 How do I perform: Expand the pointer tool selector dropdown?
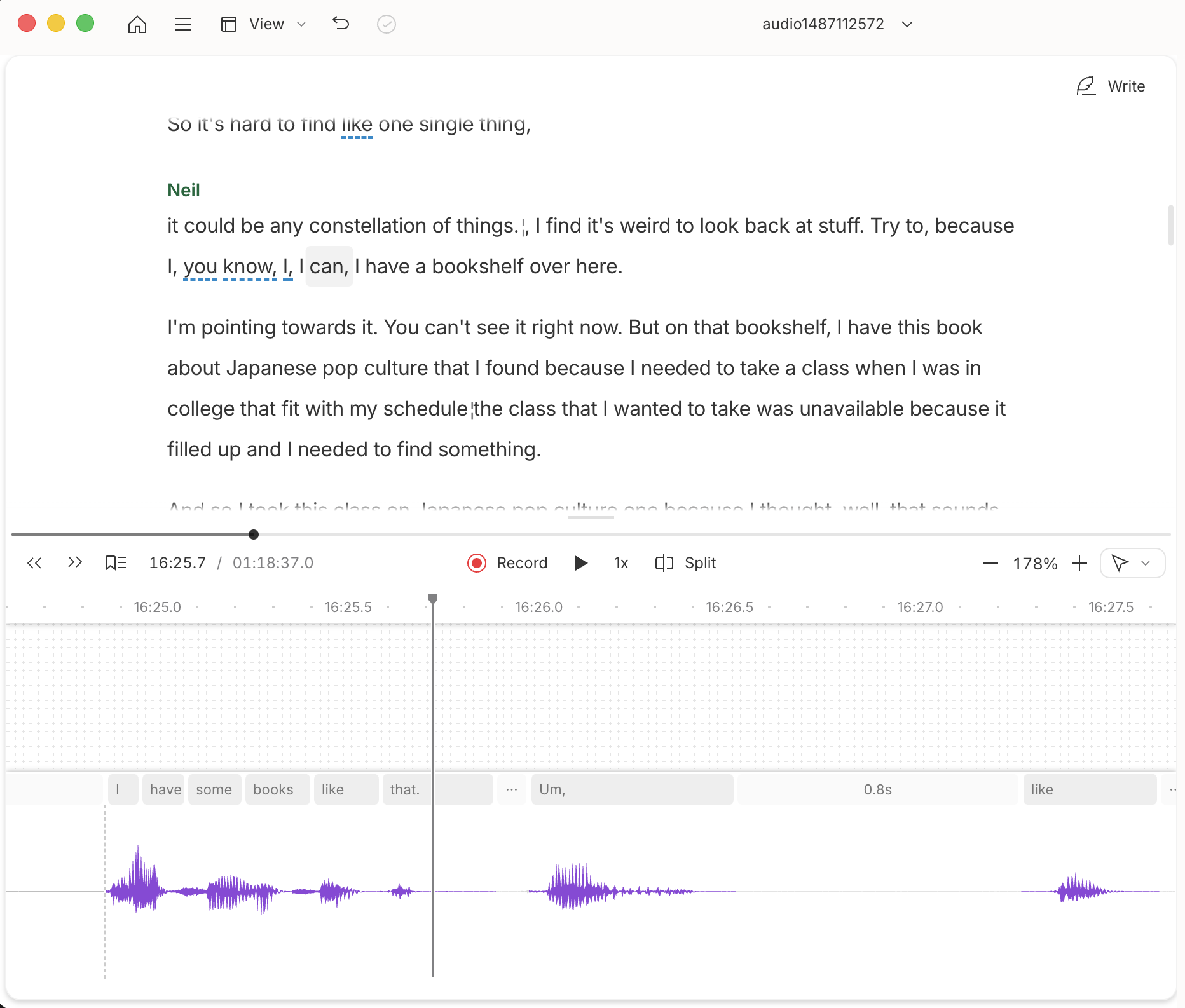coord(1146,563)
